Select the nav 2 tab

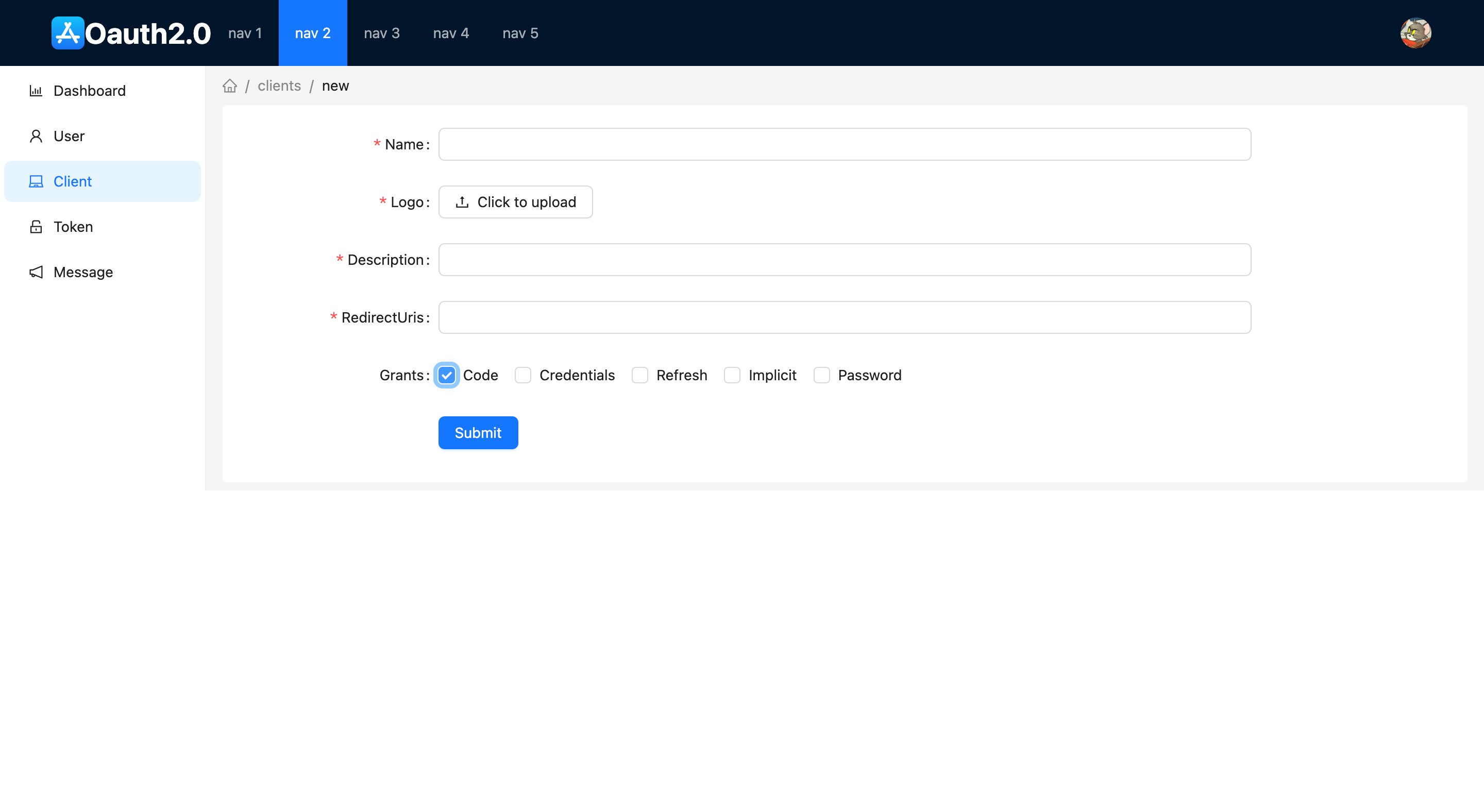(x=313, y=33)
